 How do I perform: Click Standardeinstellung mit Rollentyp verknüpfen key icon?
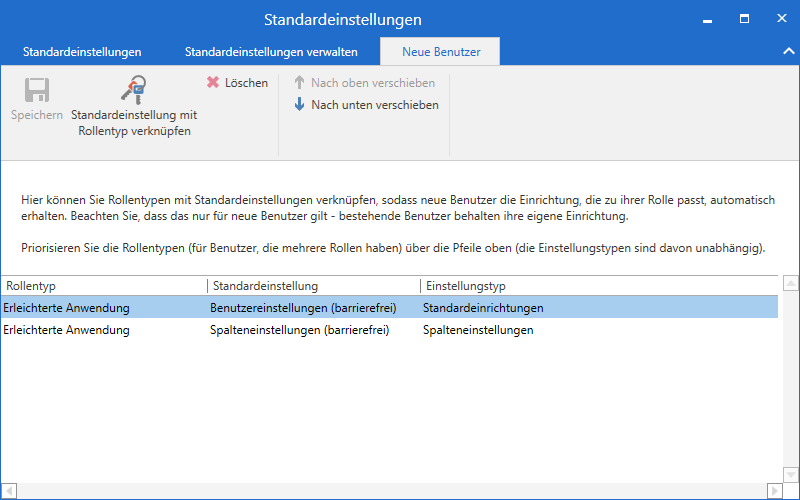[x=133, y=91]
